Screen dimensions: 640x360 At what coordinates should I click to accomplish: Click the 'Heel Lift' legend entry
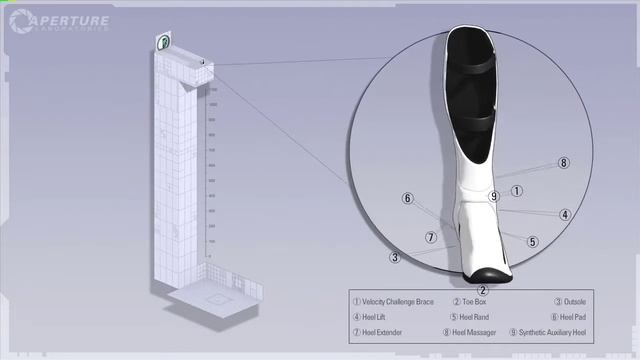[x=369, y=317]
